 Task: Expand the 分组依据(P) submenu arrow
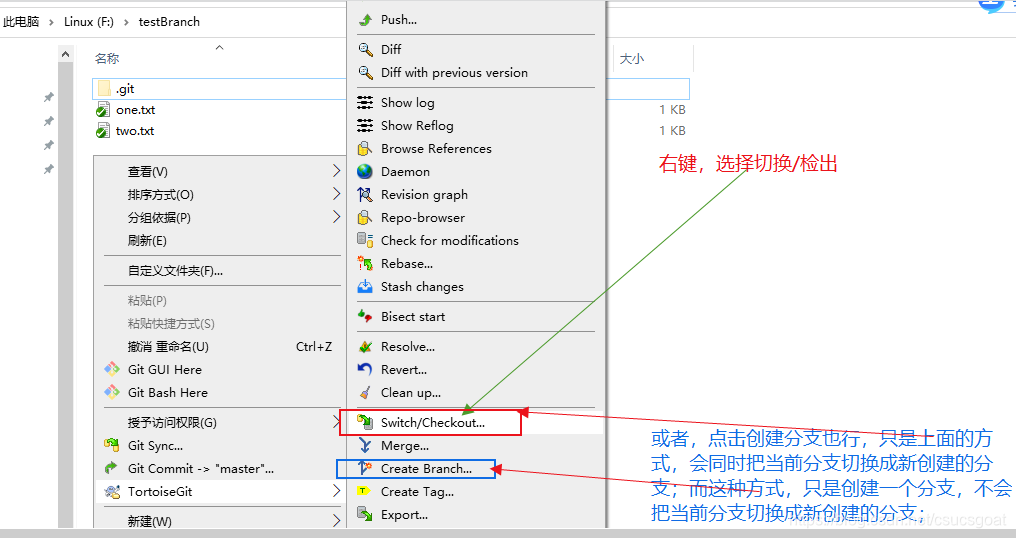336,217
